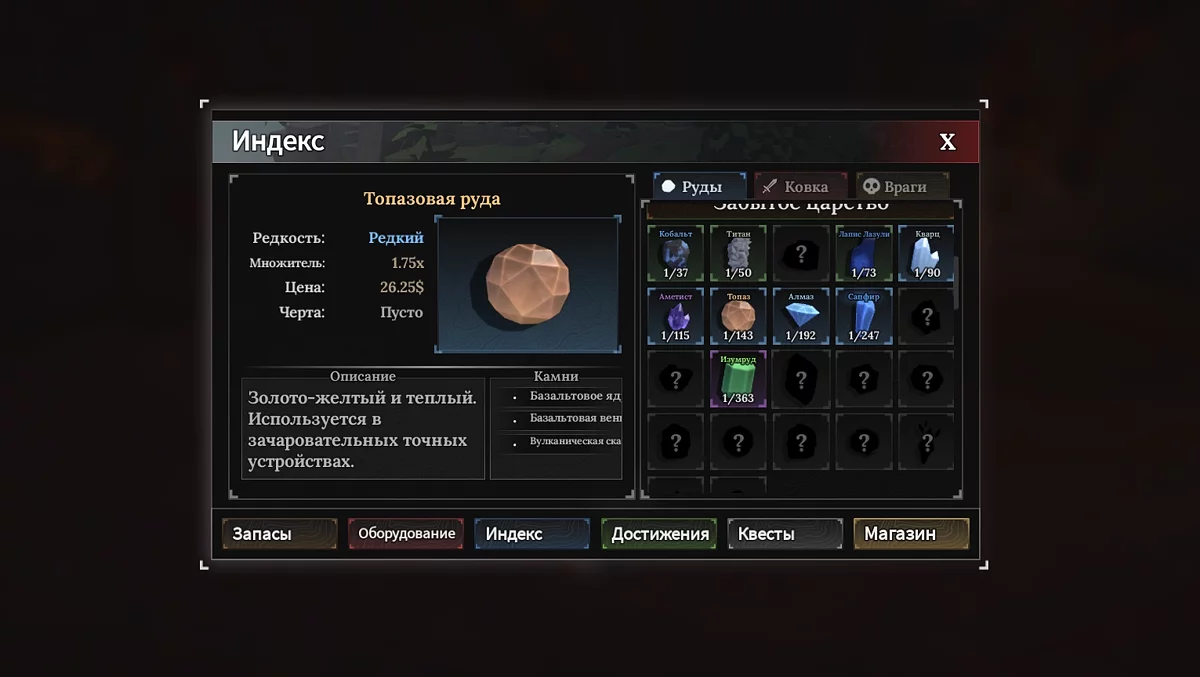
Task: Close the Индекс window
Action: click(948, 142)
